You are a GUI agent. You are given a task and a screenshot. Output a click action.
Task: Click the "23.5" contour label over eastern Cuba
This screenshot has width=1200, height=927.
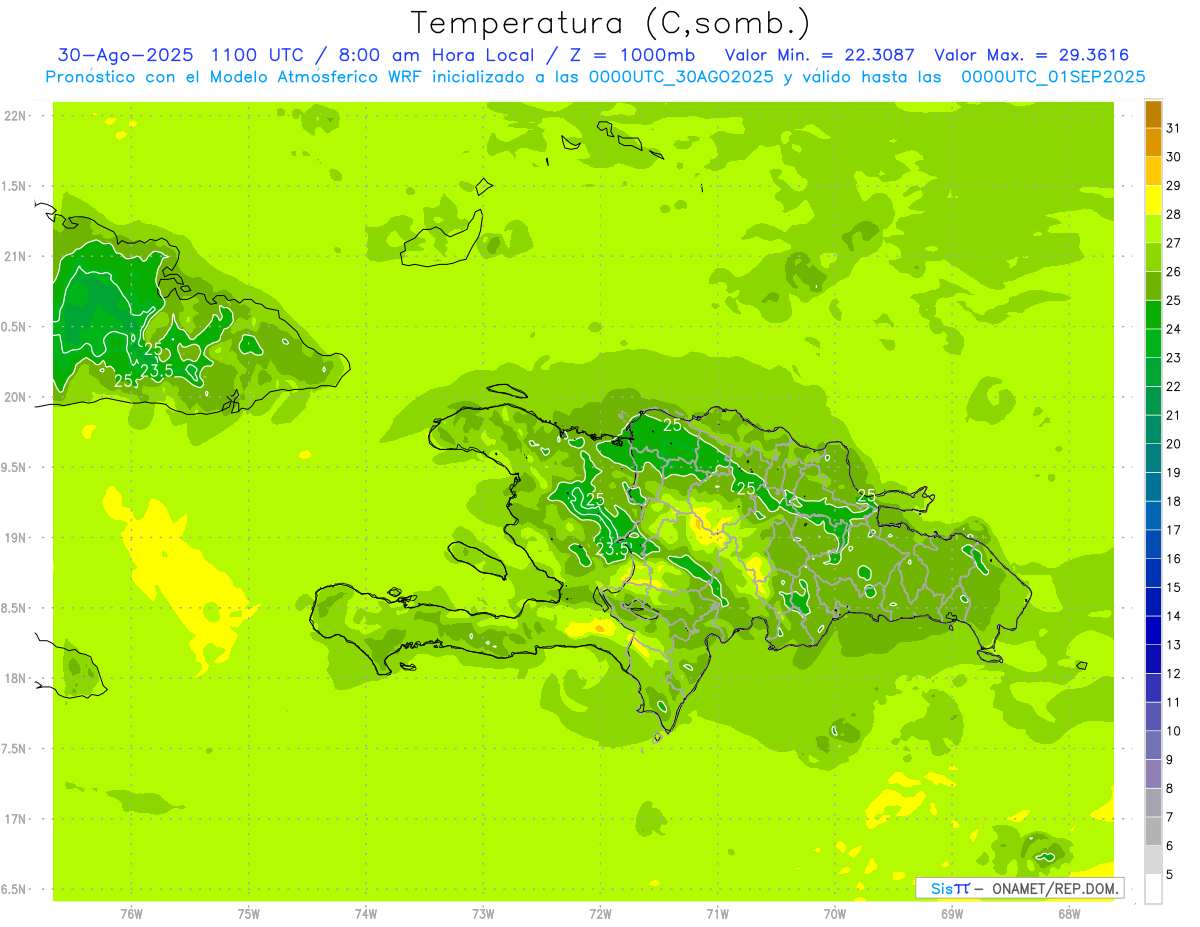pos(156,371)
